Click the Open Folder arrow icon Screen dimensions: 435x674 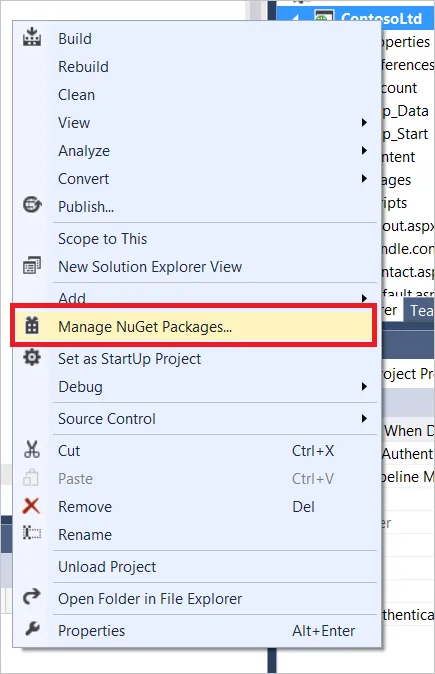(x=32, y=597)
